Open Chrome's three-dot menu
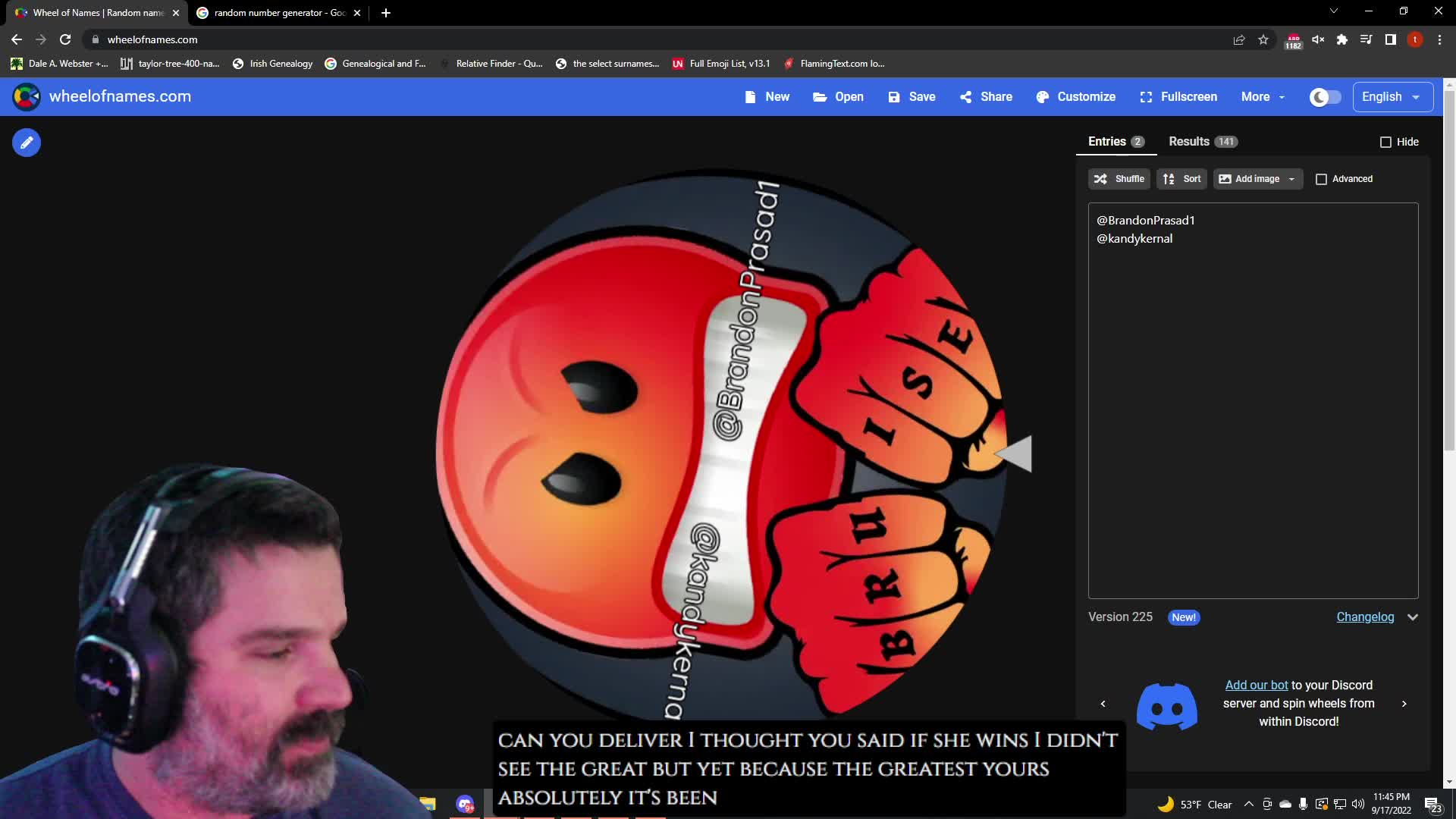Image resolution: width=1456 pixels, height=819 pixels. pyautogui.click(x=1439, y=39)
